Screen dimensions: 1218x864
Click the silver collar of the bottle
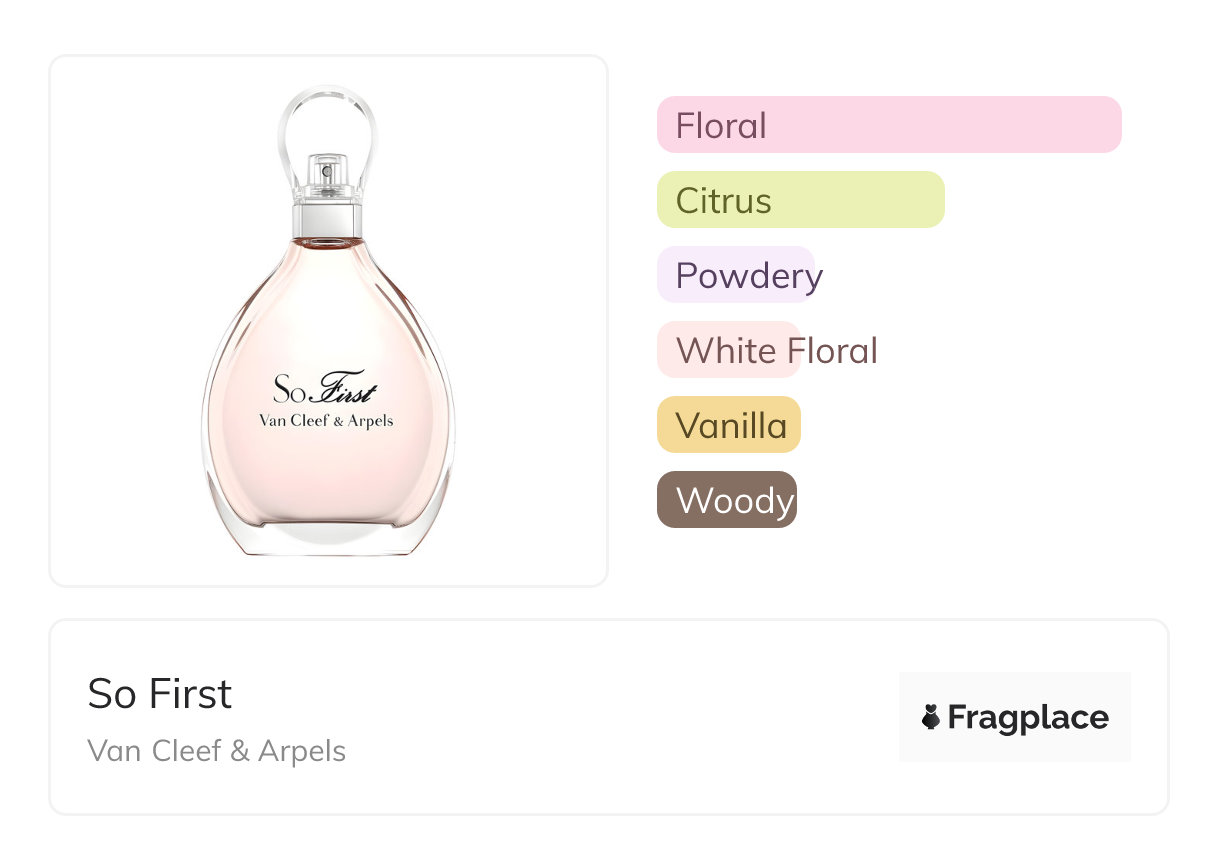point(327,219)
